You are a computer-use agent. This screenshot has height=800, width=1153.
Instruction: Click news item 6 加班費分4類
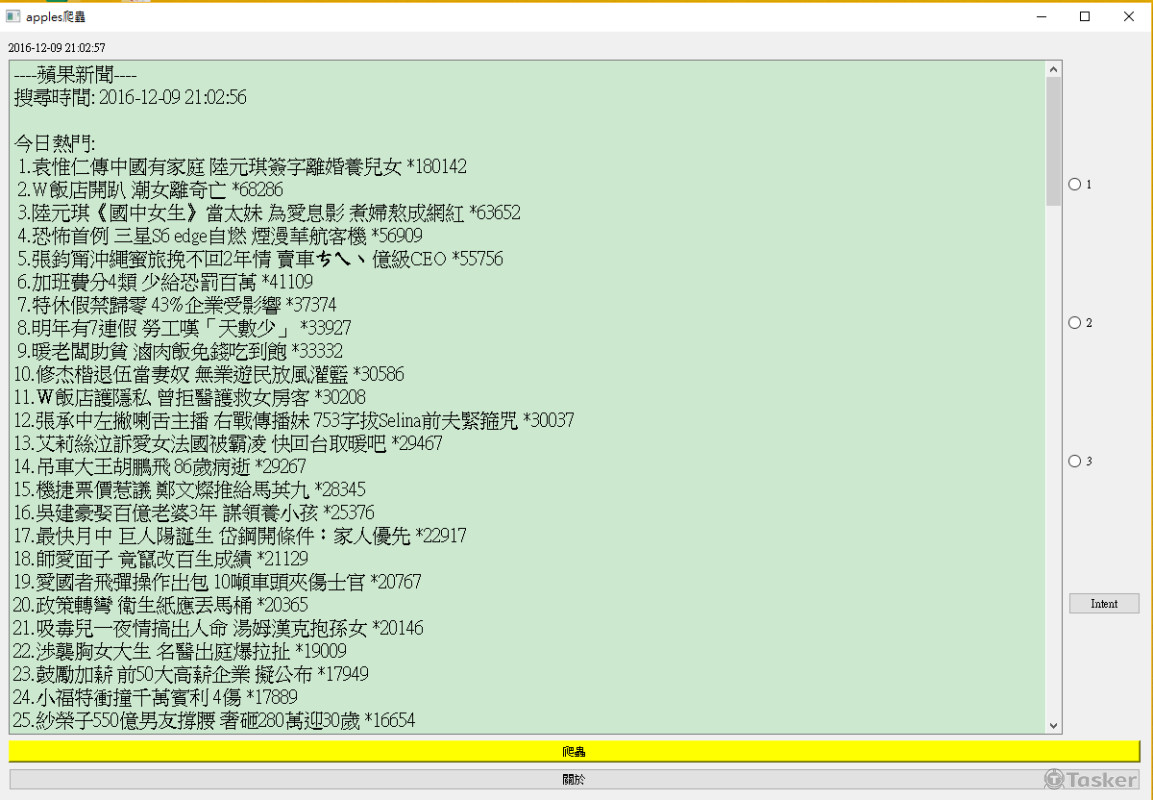165,282
